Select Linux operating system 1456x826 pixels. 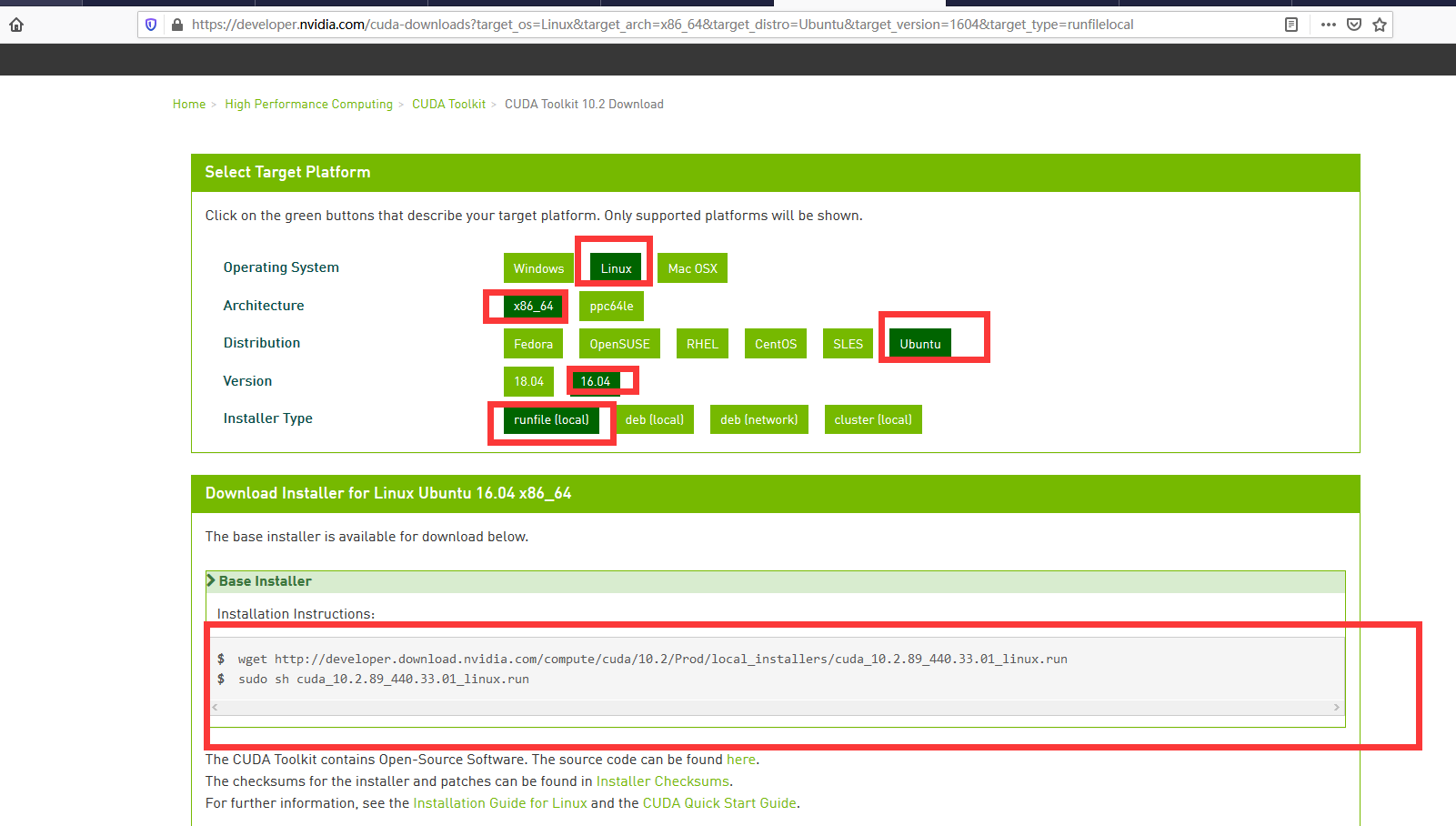pos(616,268)
